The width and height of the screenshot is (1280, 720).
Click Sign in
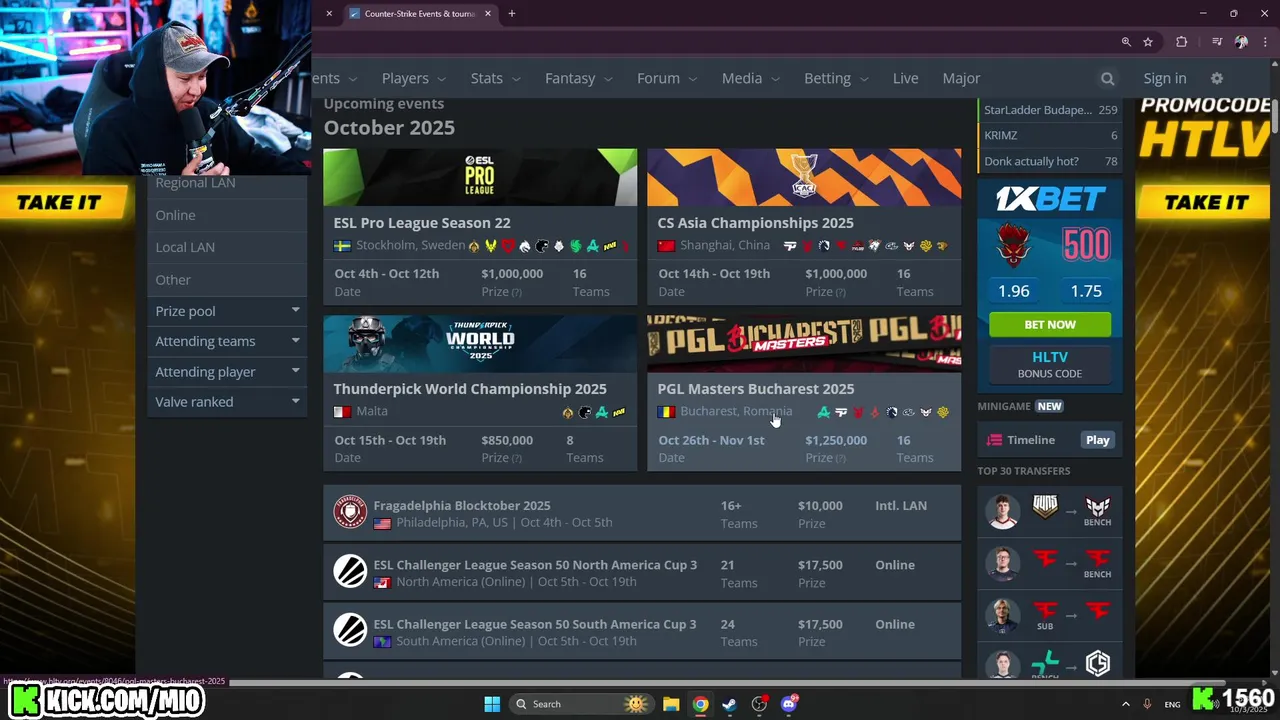(x=1165, y=78)
